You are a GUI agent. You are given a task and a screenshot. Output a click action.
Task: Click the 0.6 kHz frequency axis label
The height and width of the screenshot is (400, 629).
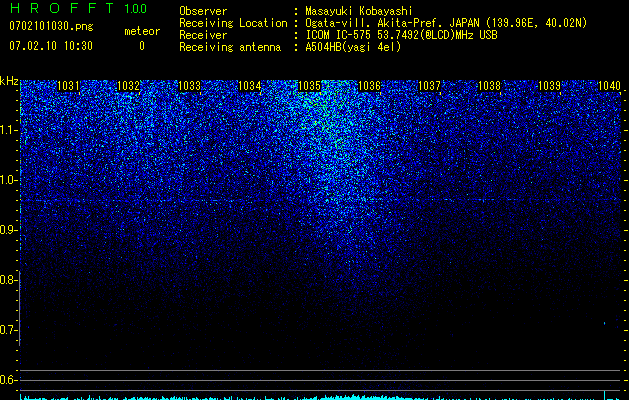click(8, 380)
